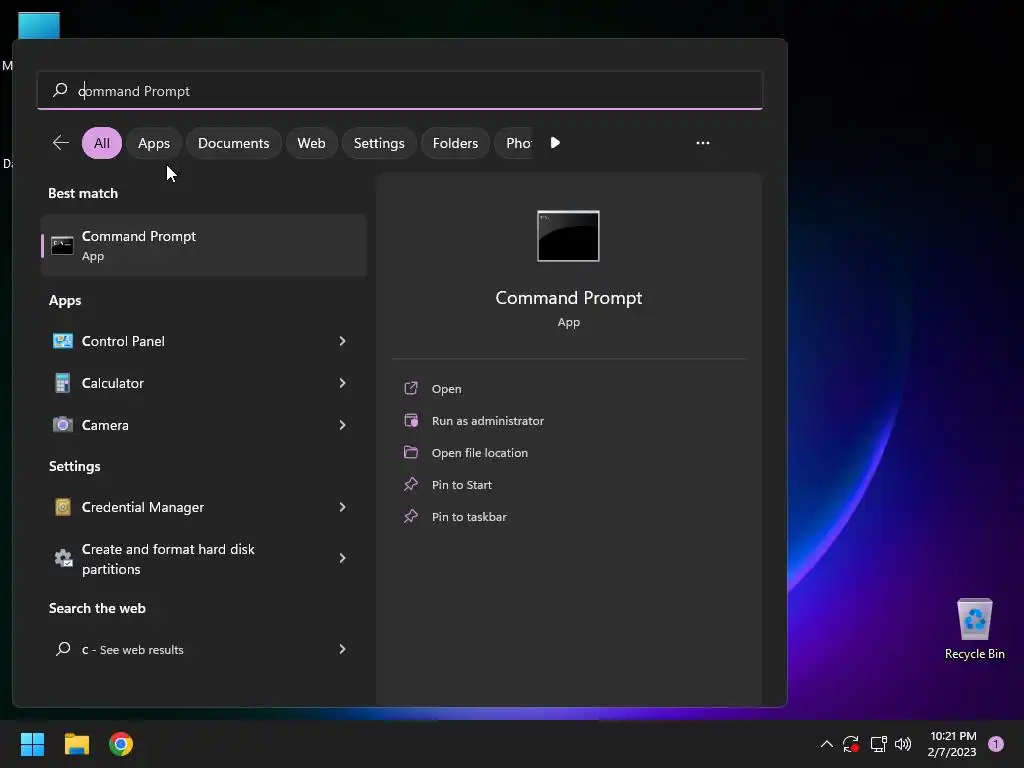Open more options ellipsis menu

(703, 143)
